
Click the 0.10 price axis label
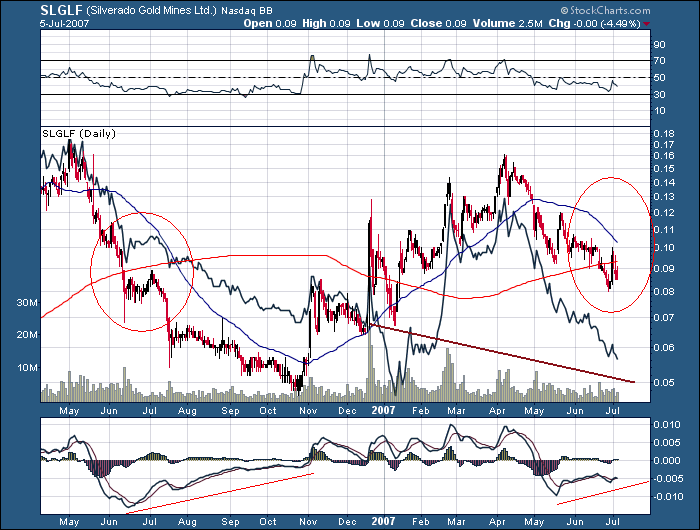(664, 248)
